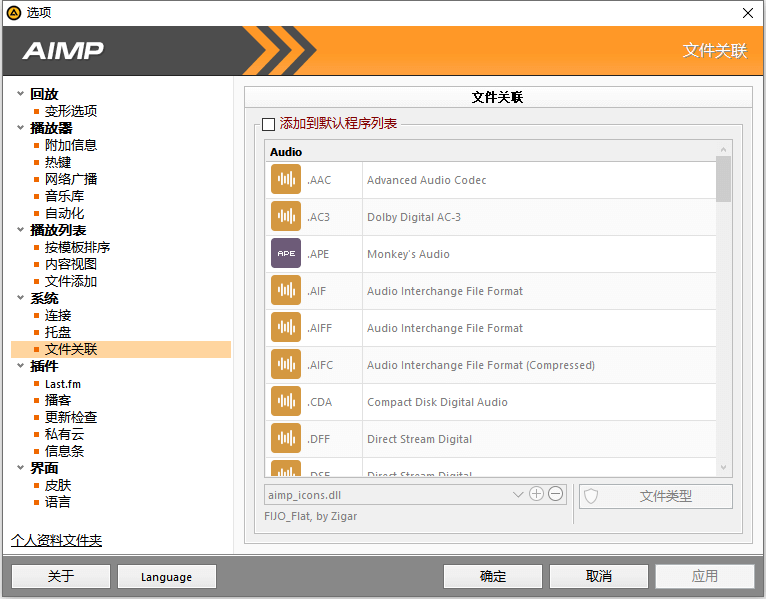The height and width of the screenshot is (599, 766).
Task: Collapse the 播放器 tree section
Action: pos(21,128)
